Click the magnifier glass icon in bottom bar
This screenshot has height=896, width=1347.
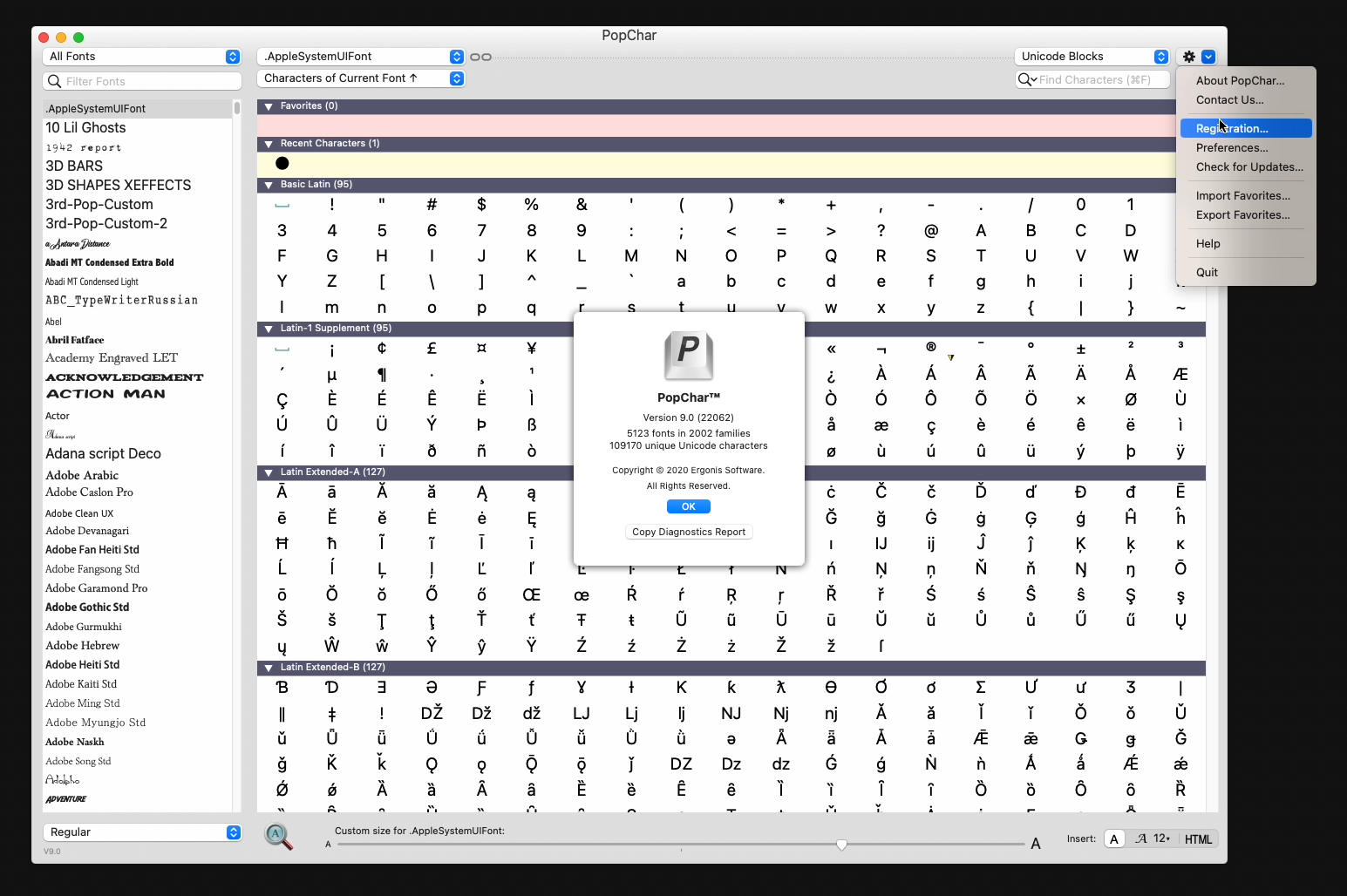point(278,836)
